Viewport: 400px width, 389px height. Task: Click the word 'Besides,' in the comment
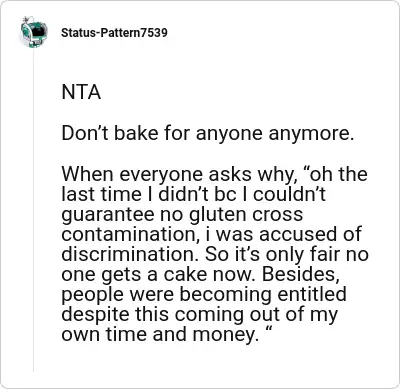point(303,274)
